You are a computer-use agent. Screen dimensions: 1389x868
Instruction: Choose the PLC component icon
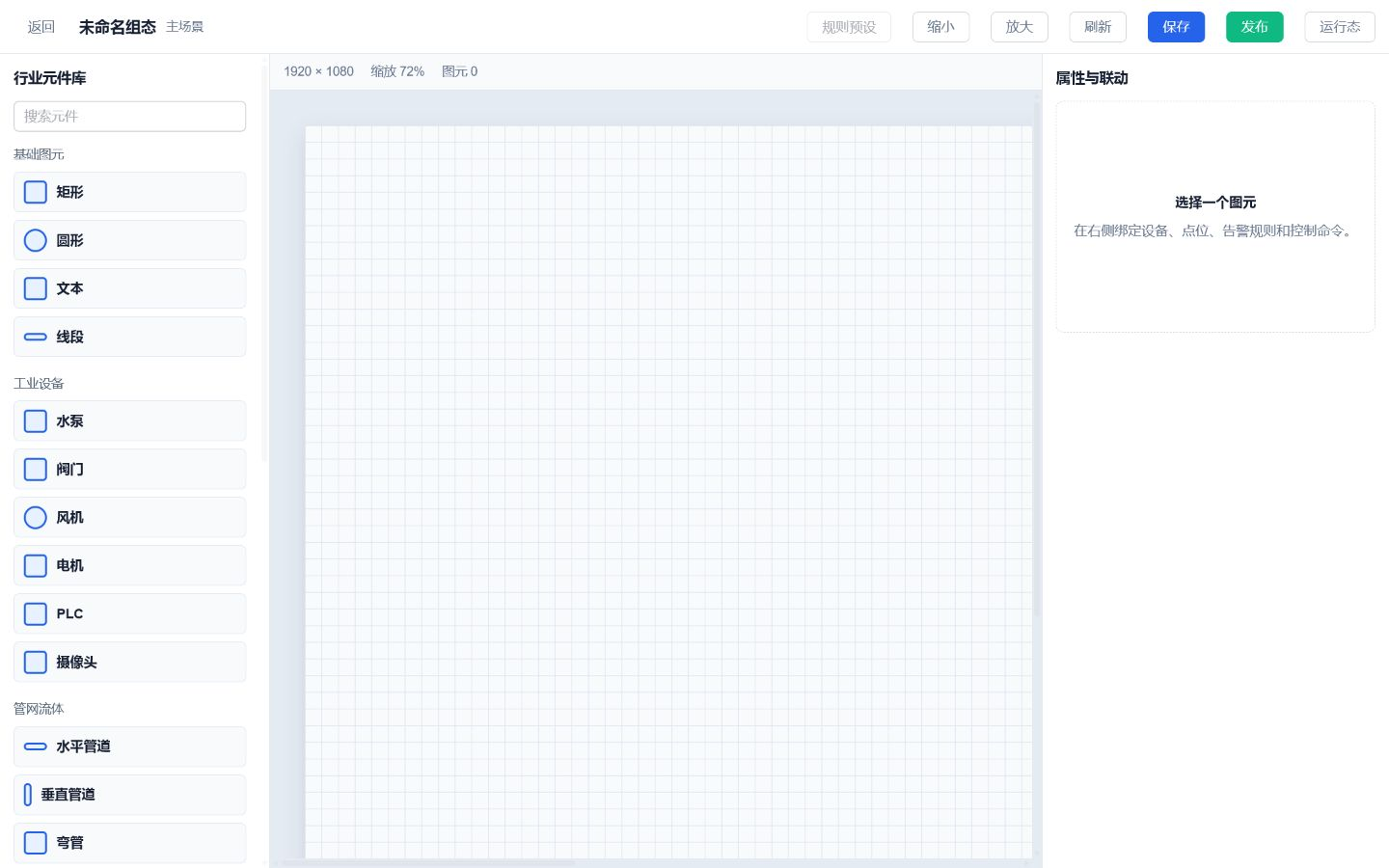coord(36,614)
